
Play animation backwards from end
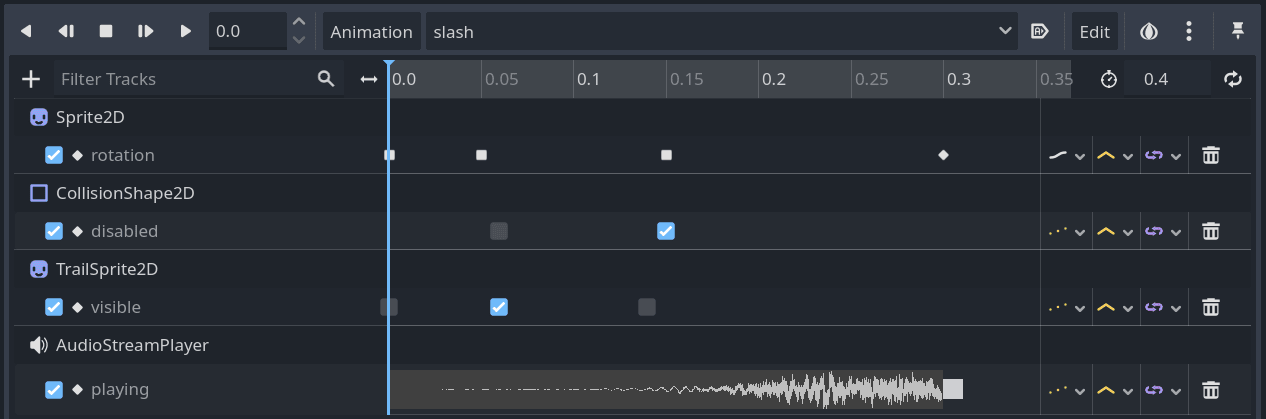26,31
